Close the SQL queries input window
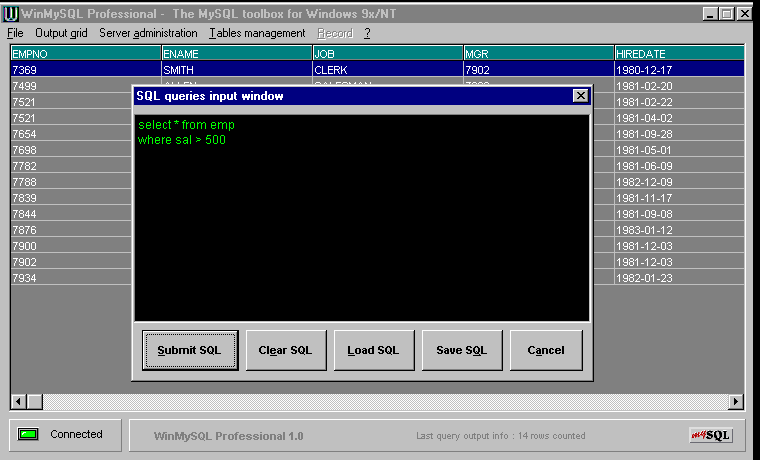 point(580,96)
